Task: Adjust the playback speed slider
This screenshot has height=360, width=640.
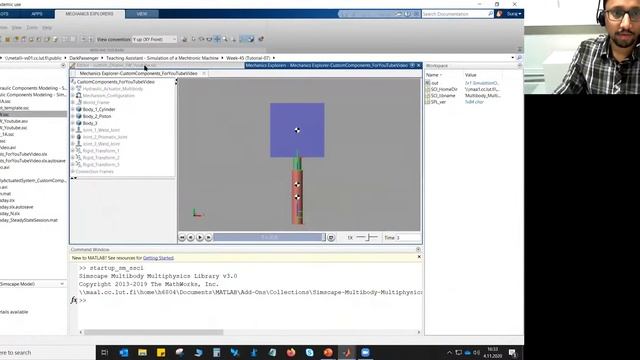Action: [x=367, y=237]
